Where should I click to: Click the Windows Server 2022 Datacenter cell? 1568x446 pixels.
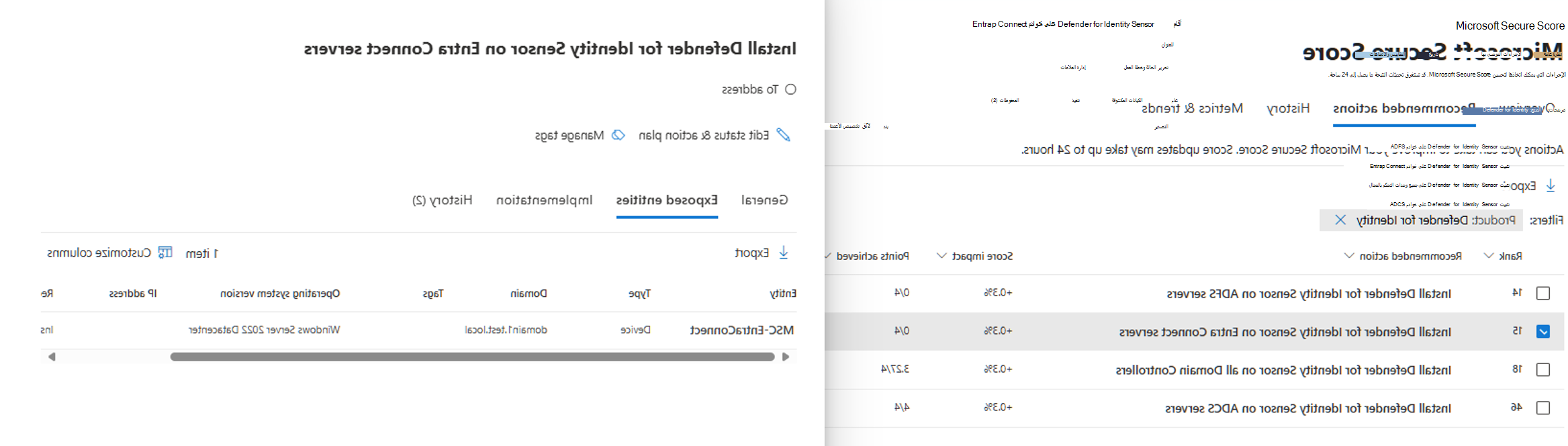click(x=264, y=330)
